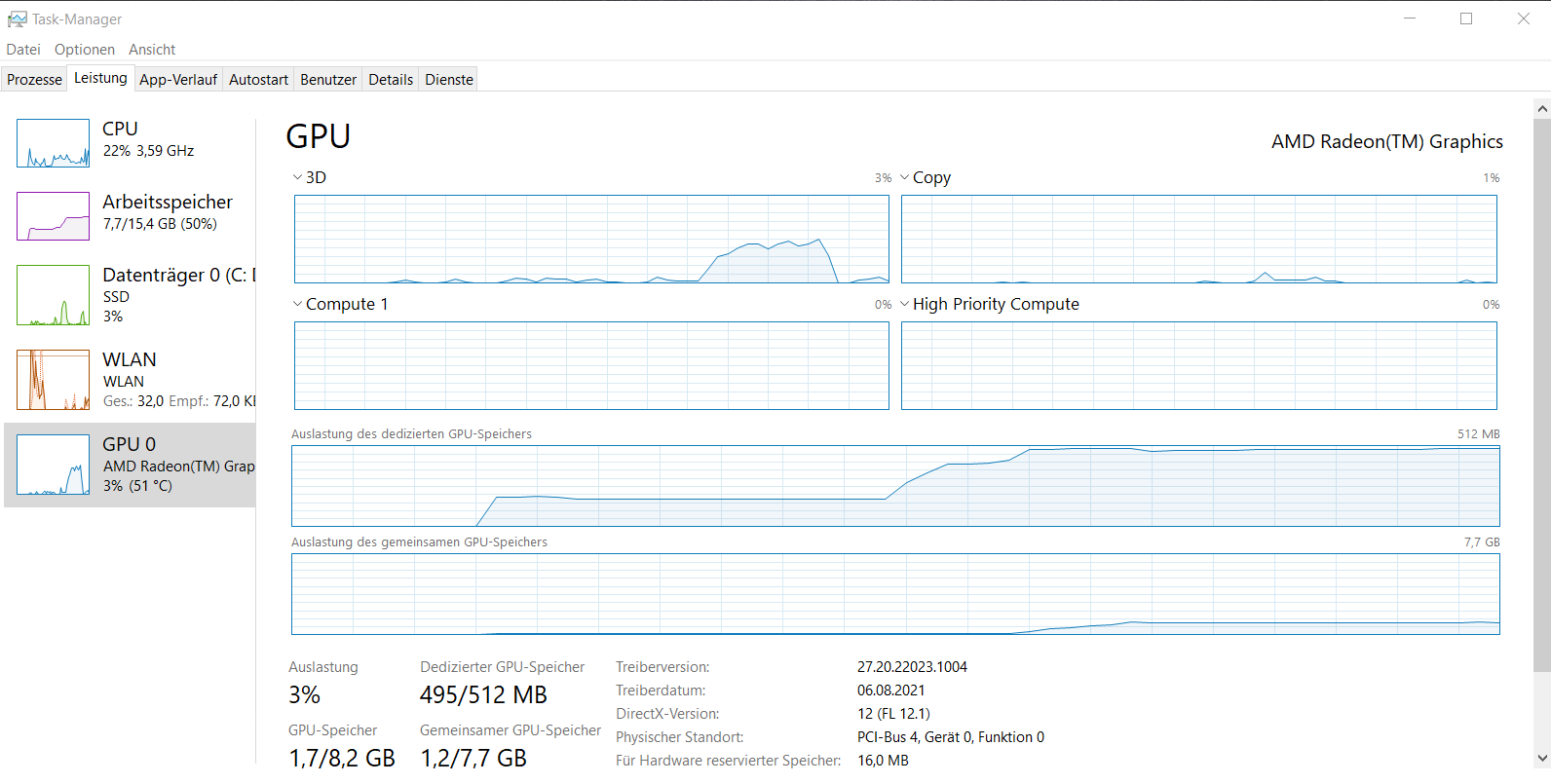Select the CPU usage mini graph thumbnail
The width and height of the screenshot is (1551, 784).
click(53, 143)
